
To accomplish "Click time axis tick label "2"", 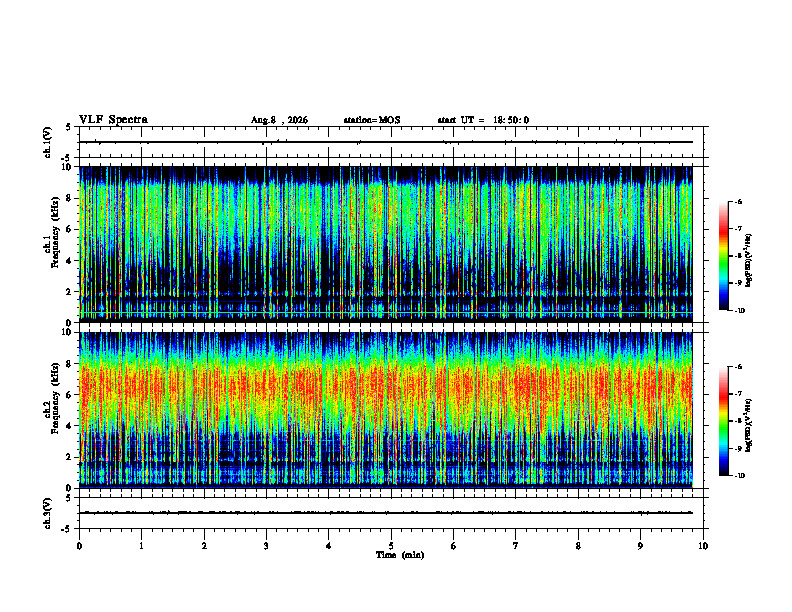I will pos(204,546).
